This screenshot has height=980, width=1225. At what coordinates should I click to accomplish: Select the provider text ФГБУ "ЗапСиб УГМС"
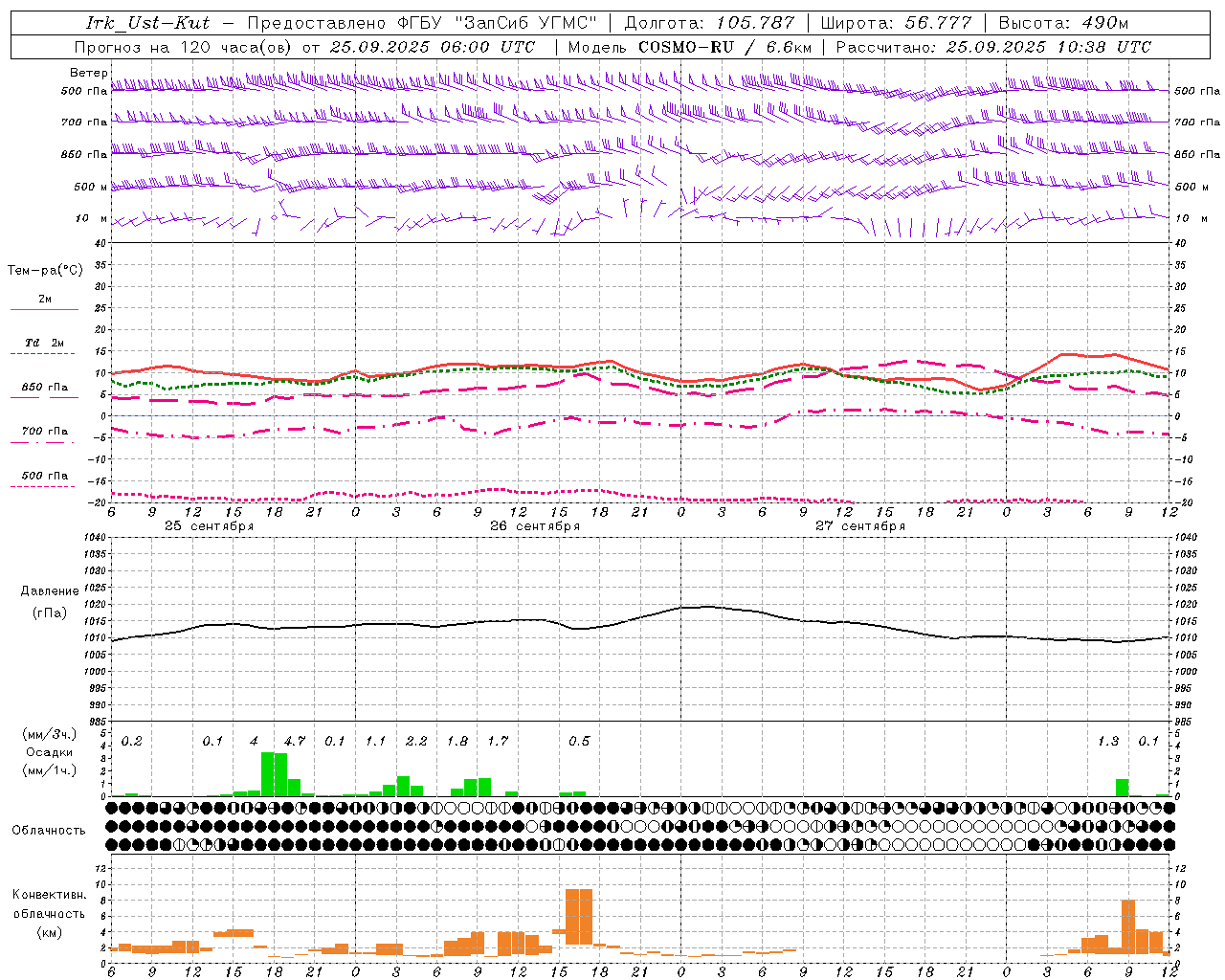click(x=498, y=23)
